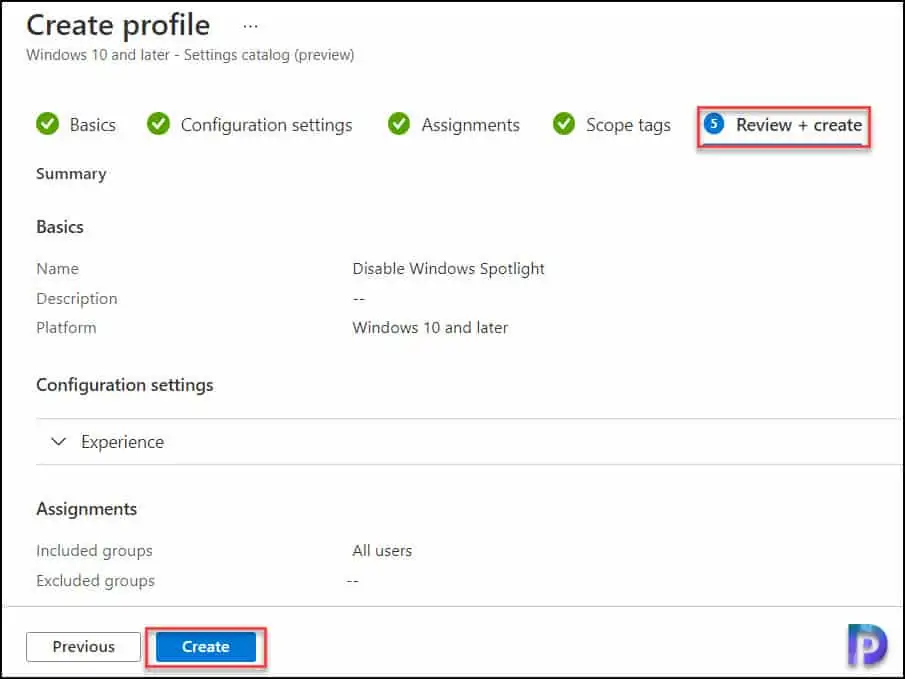Go back with the Previous button
The height and width of the screenshot is (679, 905).
coord(83,647)
